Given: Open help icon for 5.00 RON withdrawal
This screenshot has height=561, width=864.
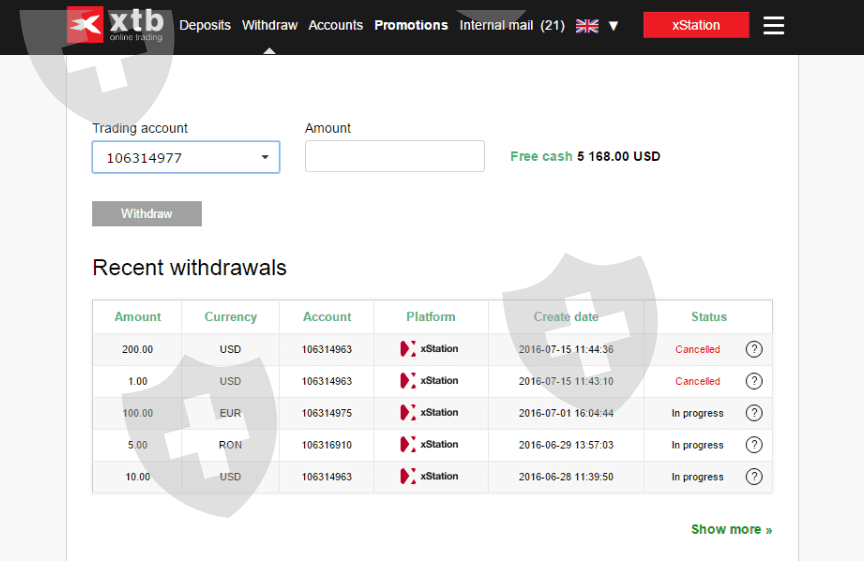Looking at the screenshot, I should point(754,445).
